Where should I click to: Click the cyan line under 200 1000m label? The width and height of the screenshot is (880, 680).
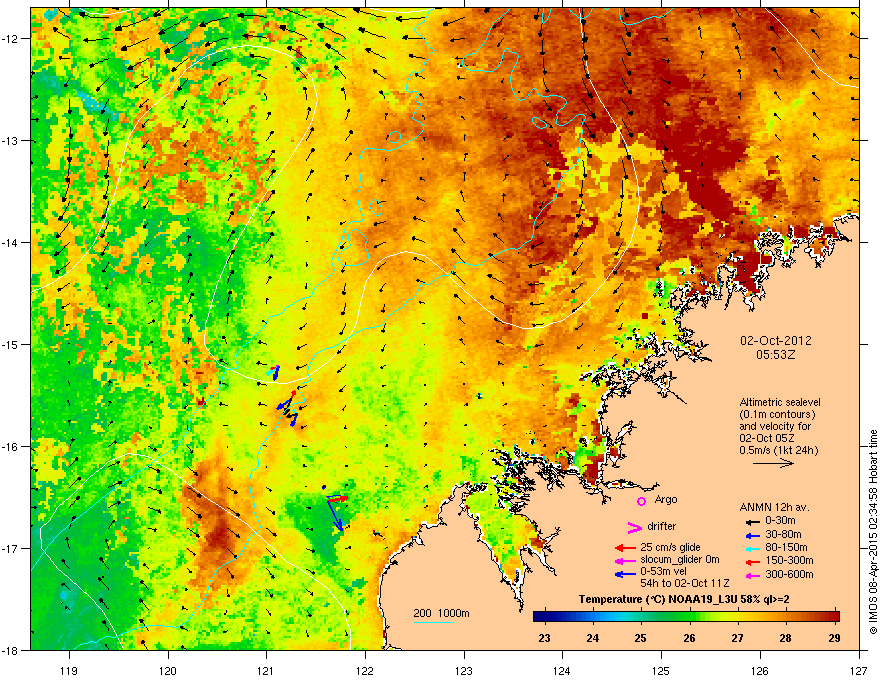434,622
